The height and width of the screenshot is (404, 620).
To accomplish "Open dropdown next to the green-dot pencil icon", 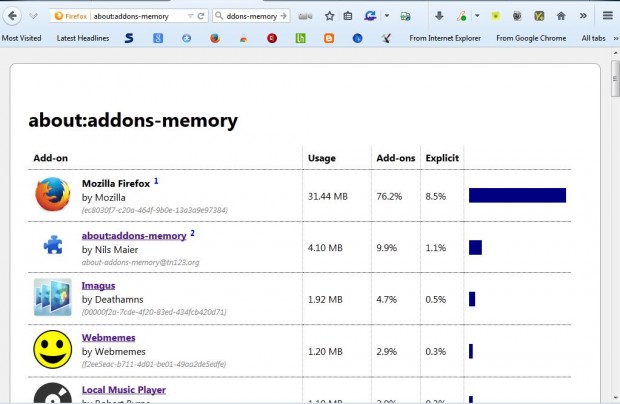I will click(477, 16).
